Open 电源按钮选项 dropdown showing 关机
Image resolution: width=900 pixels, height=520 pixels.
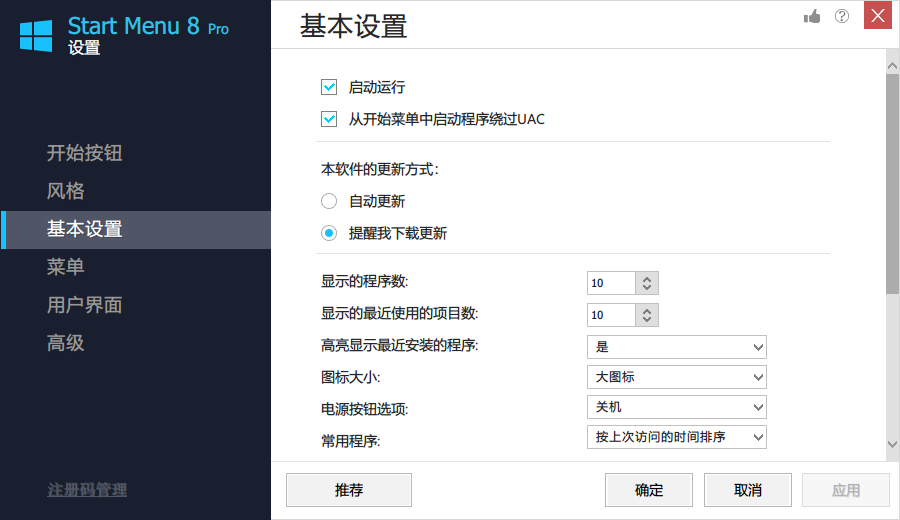pos(677,407)
